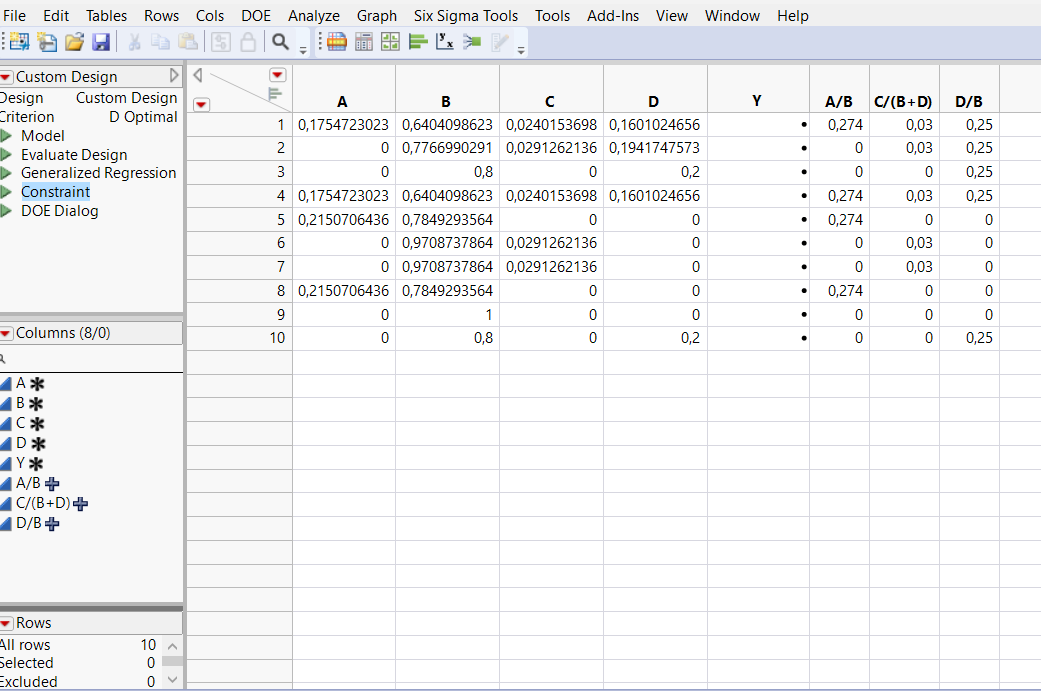Click the green bar chart toolbar icon
1041x691 pixels.
point(416,41)
